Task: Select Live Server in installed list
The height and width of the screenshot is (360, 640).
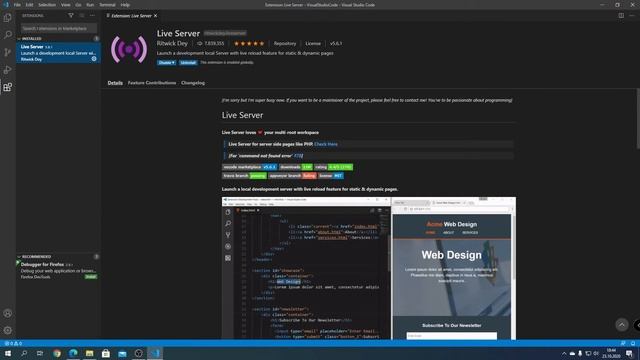Action: tap(58, 53)
